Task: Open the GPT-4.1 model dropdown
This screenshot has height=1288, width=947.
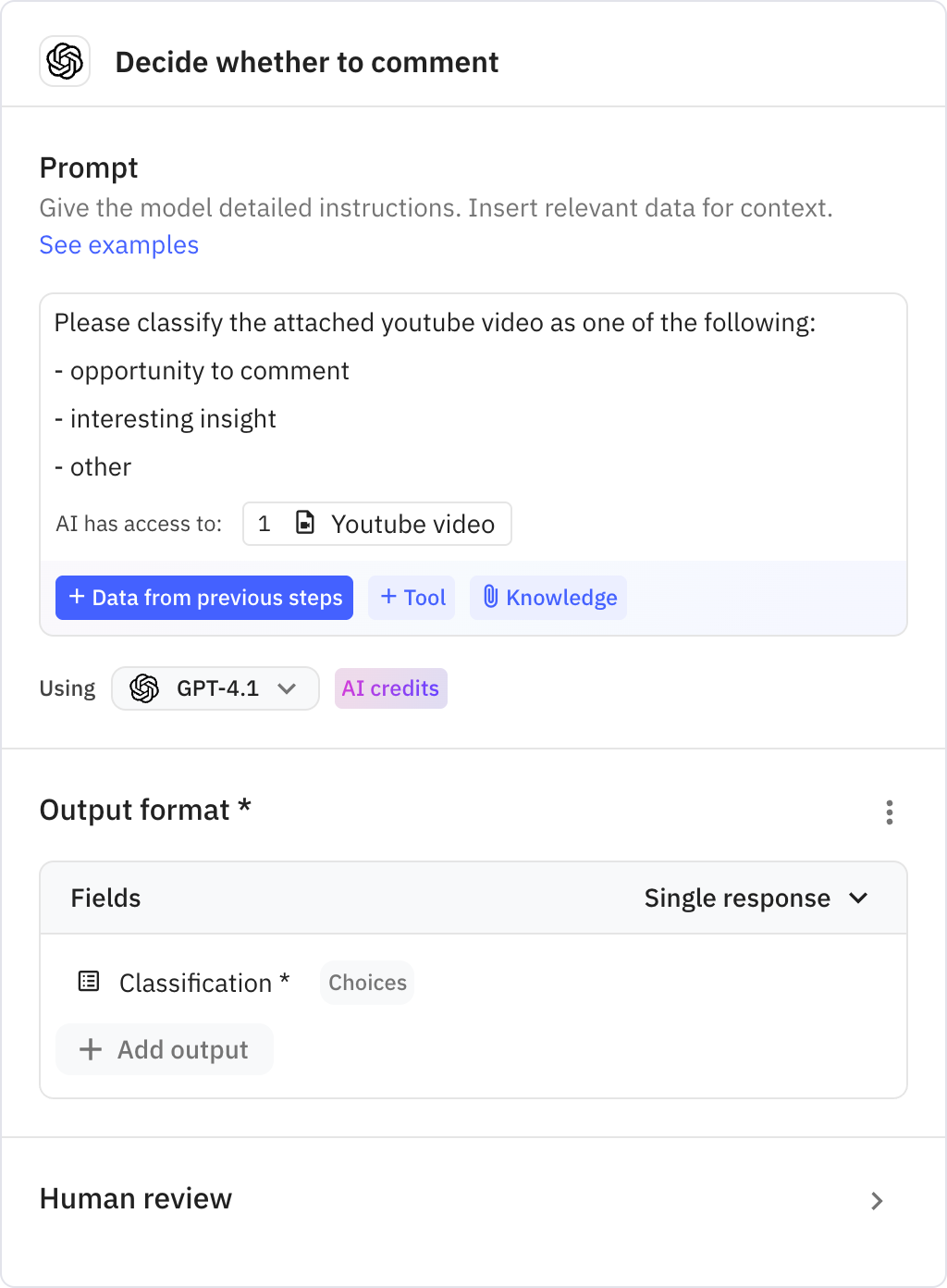Action: tap(215, 687)
